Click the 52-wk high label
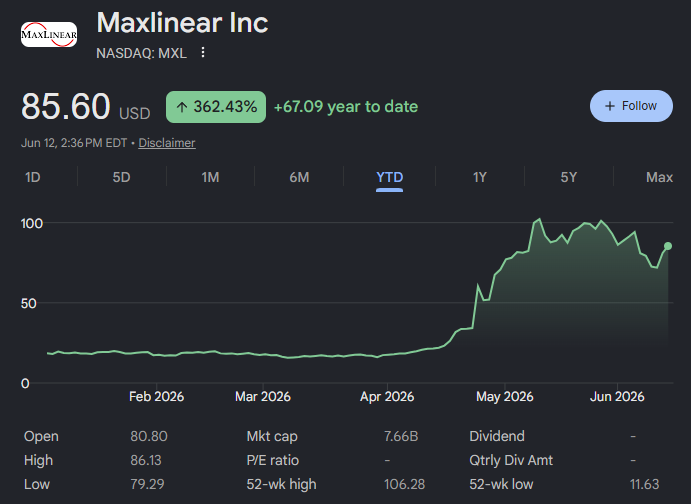691x504 pixels. coord(282,484)
